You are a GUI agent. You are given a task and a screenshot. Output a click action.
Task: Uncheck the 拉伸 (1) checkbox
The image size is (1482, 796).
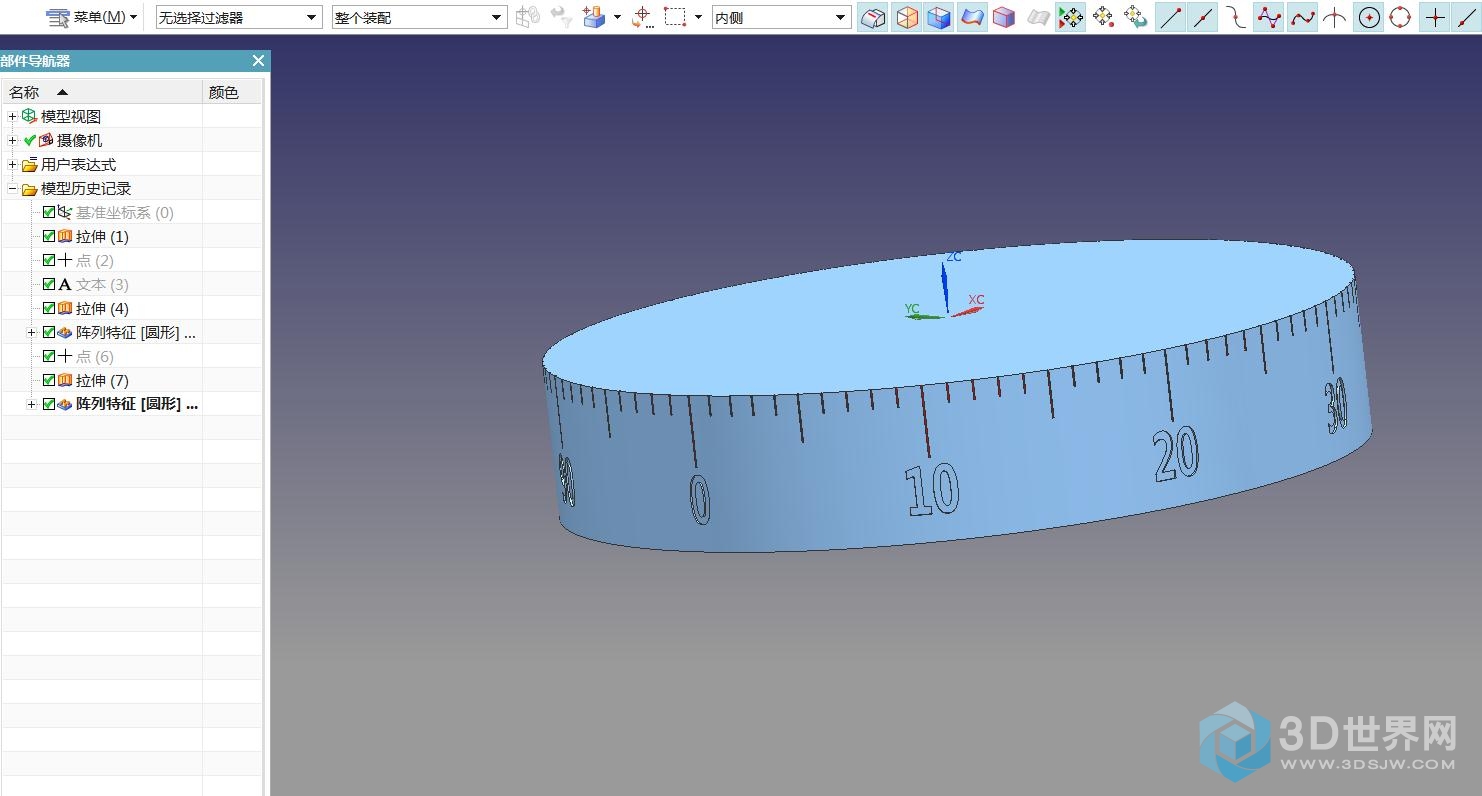click(49, 236)
